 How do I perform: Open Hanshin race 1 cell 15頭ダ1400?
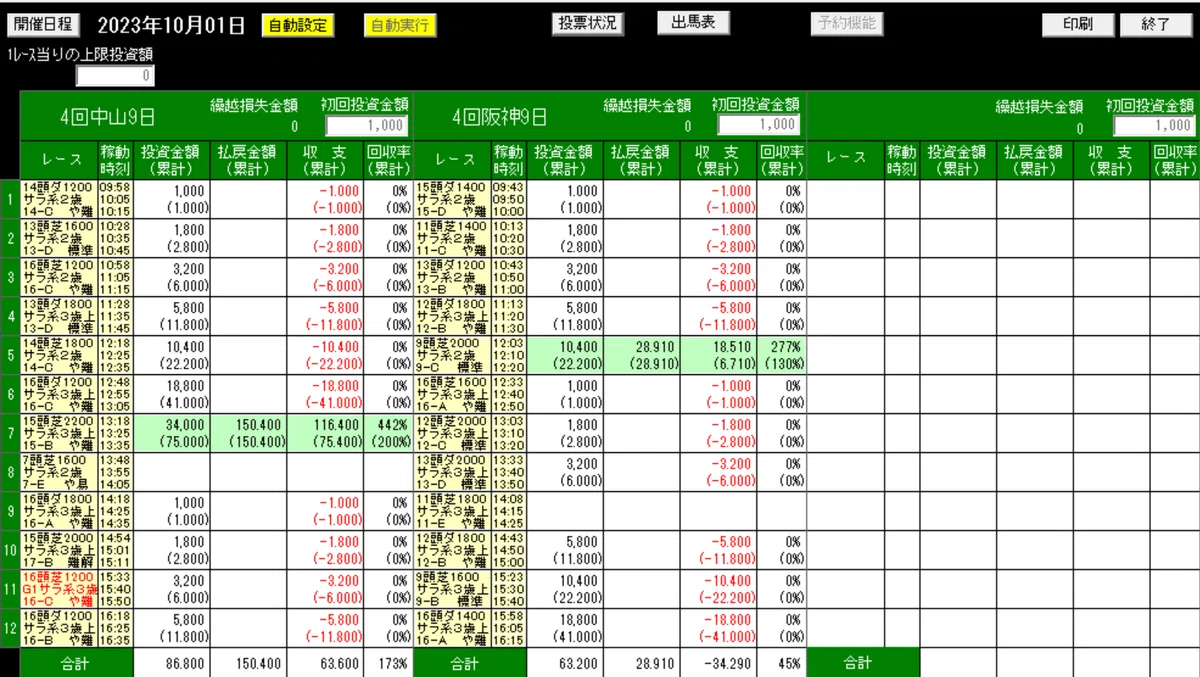tap(451, 199)
